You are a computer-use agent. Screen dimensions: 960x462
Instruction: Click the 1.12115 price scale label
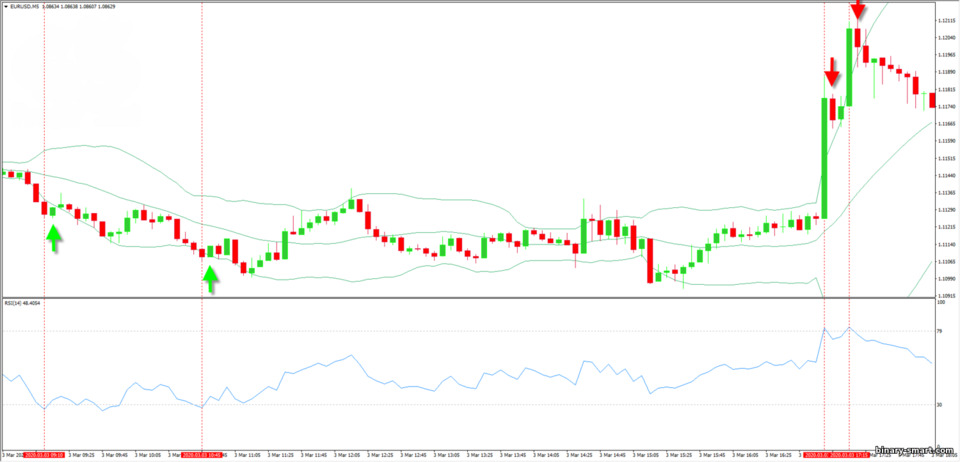coord(946,20)
